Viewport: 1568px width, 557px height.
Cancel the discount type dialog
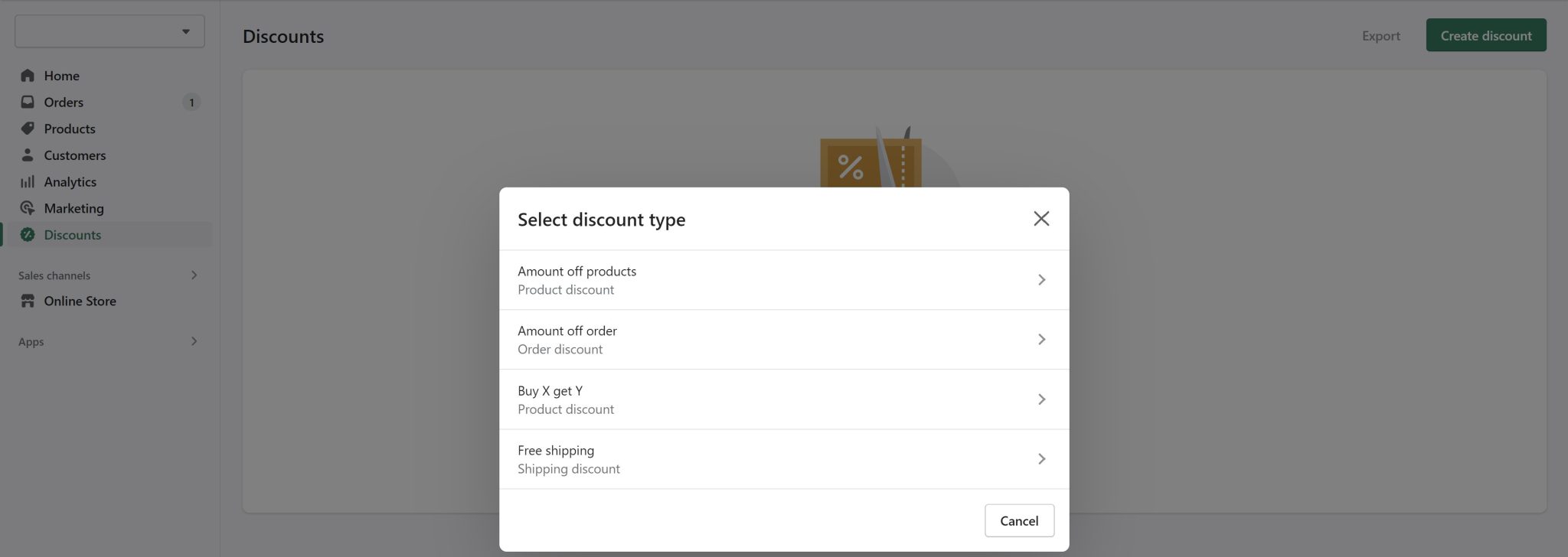(1019, 520)
